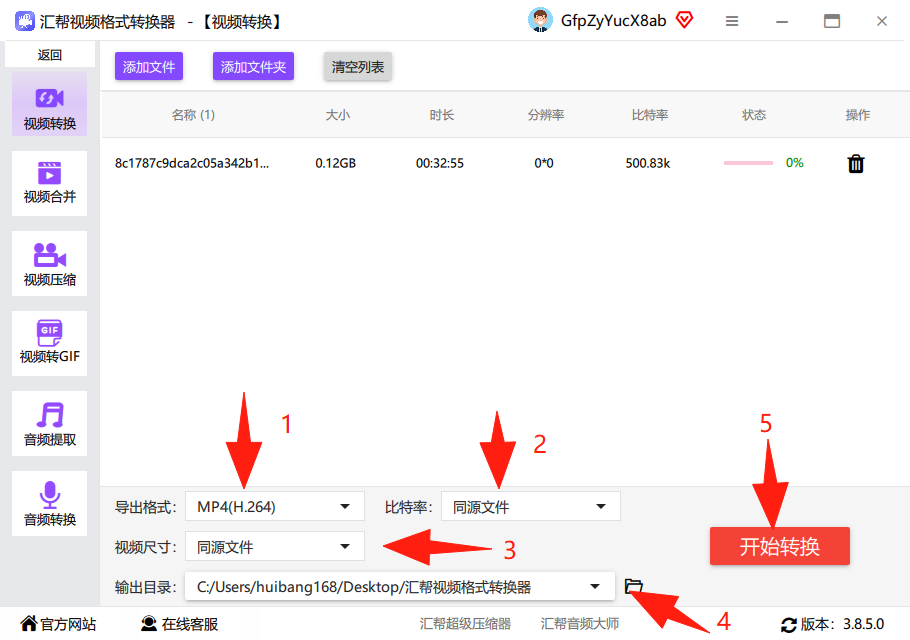Click the user avatar picture

pyautogui.click(x=540, y=20)
